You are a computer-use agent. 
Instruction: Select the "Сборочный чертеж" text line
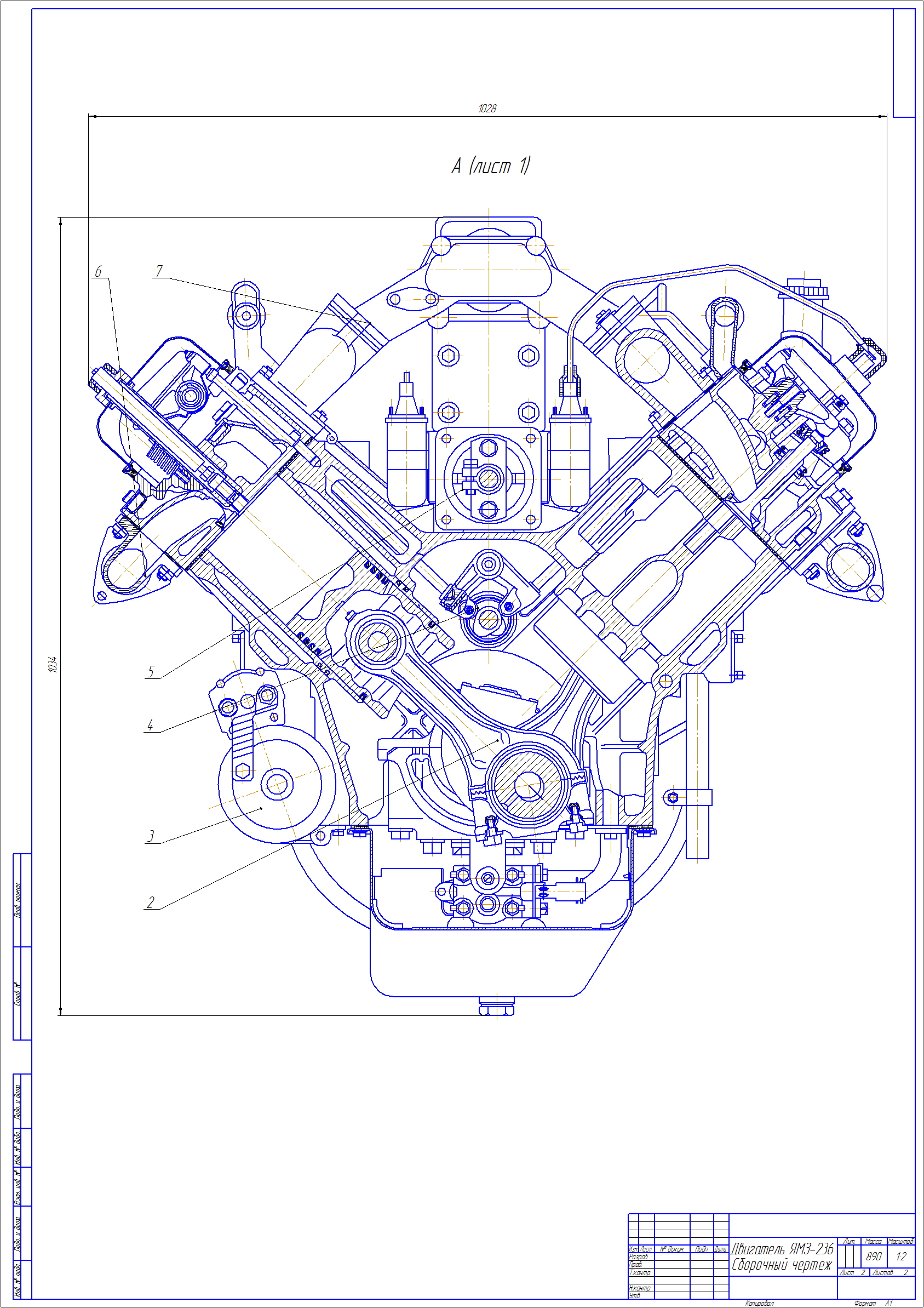coord(781,1265)
